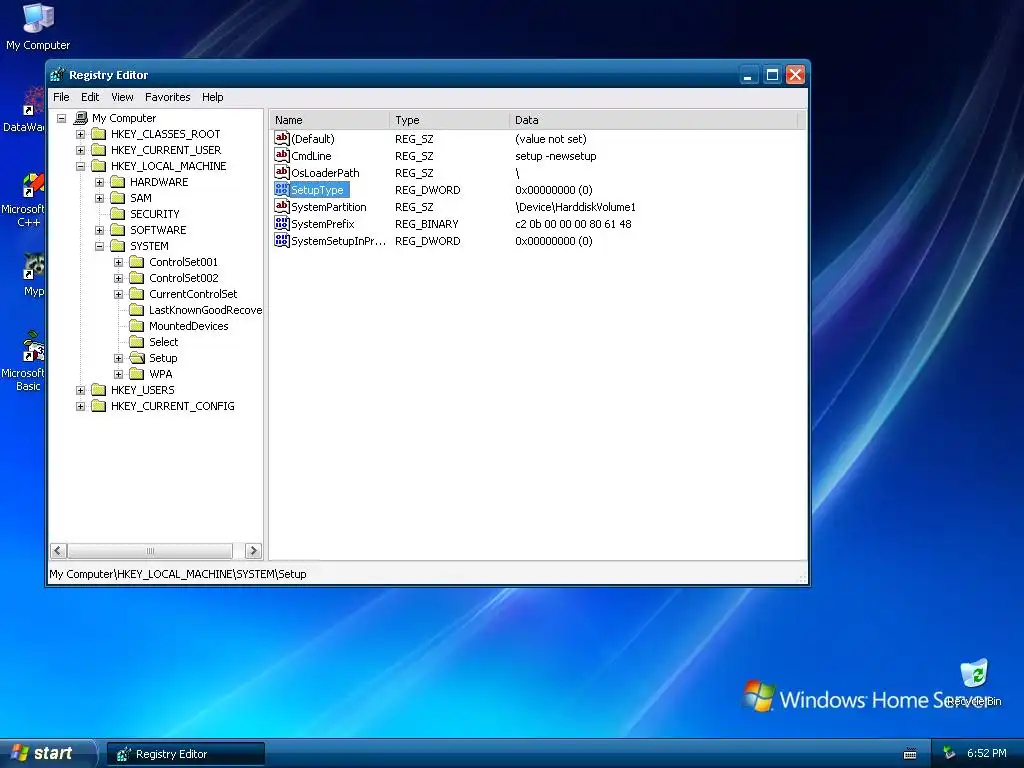Click the Registry Editor title bar icon

[x=57, y=75]
